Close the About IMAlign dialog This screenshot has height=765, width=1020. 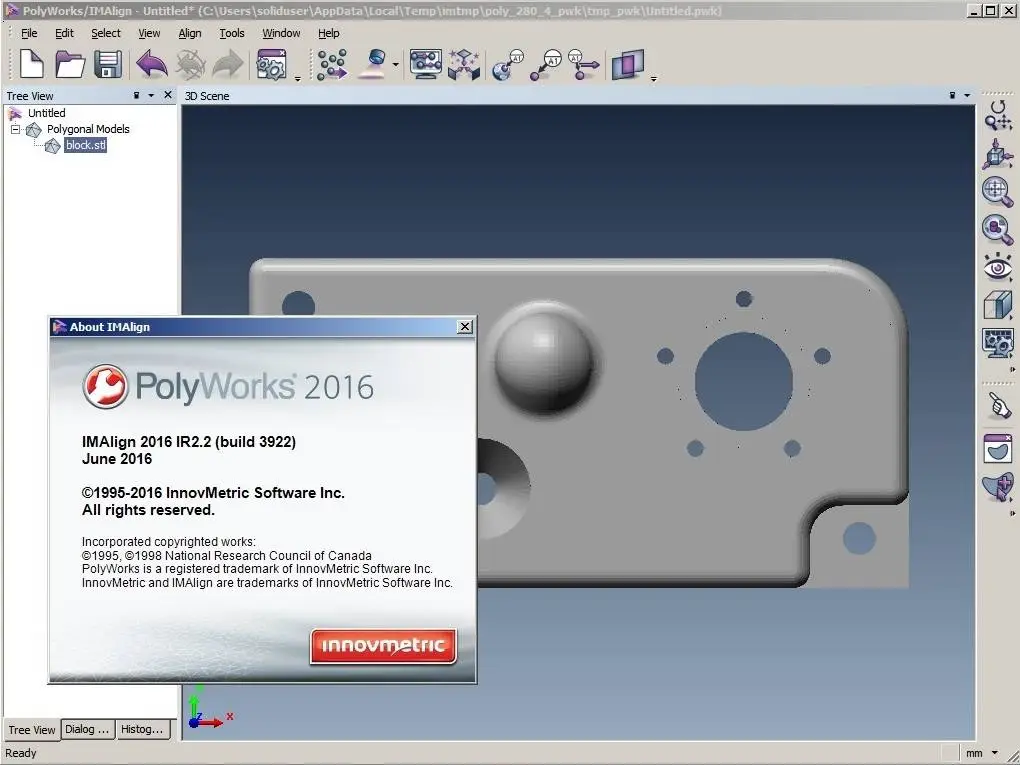(464, 327)
